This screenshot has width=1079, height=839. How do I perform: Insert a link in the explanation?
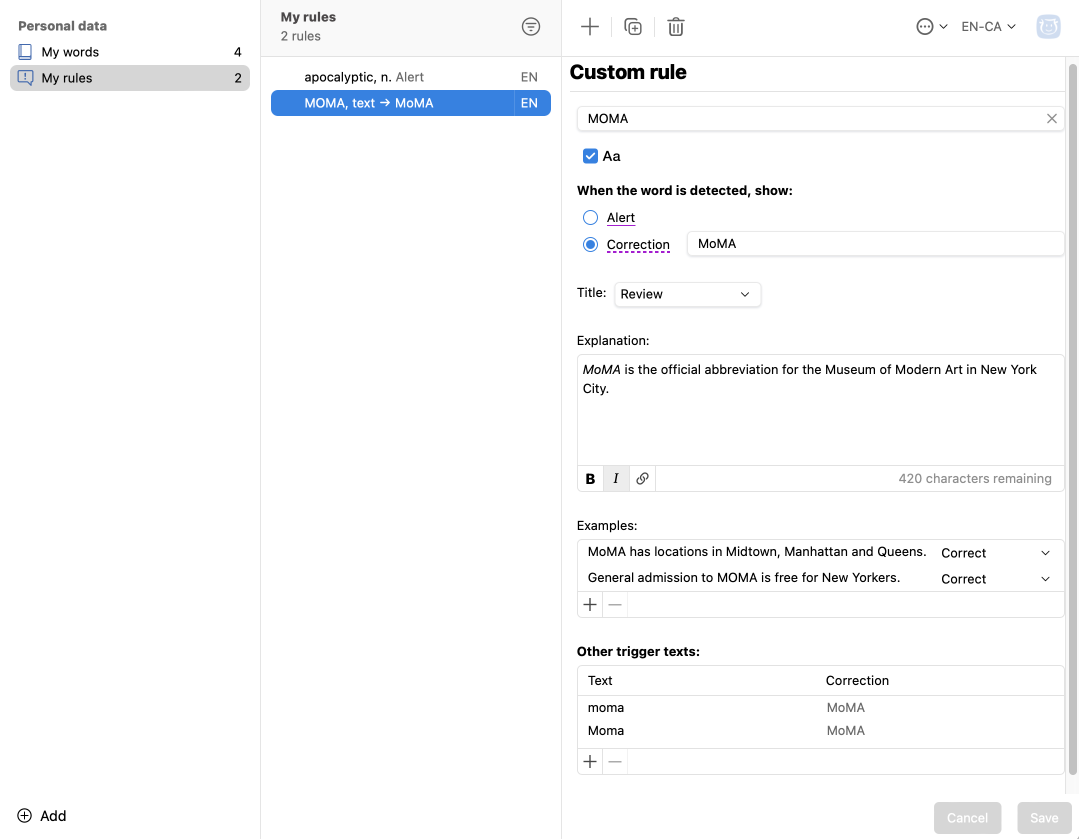pyautogui.click(x=642, y=479)
